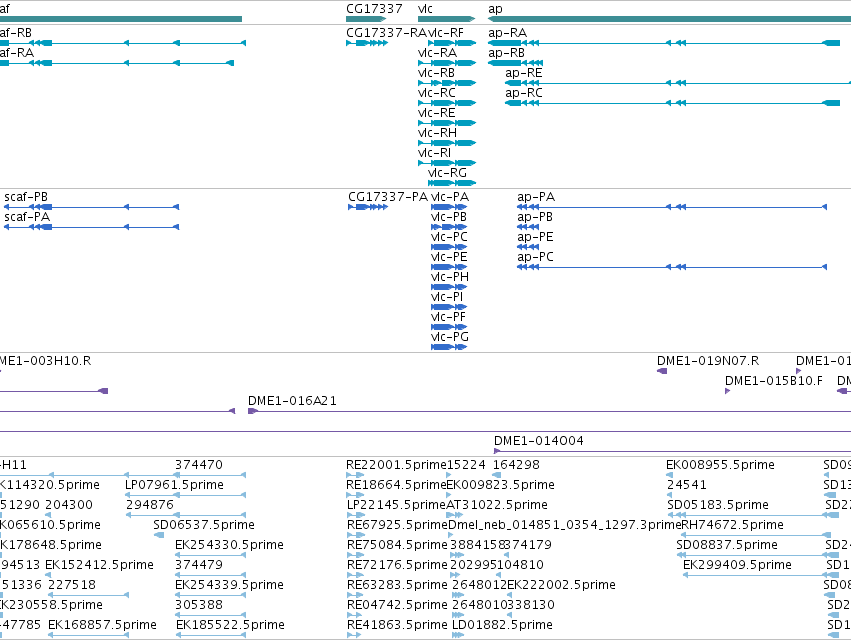The width and height of the screenshot is (851, 640).
Task: Click the RE22001.5prime EST label
Action: pos(396,465)
